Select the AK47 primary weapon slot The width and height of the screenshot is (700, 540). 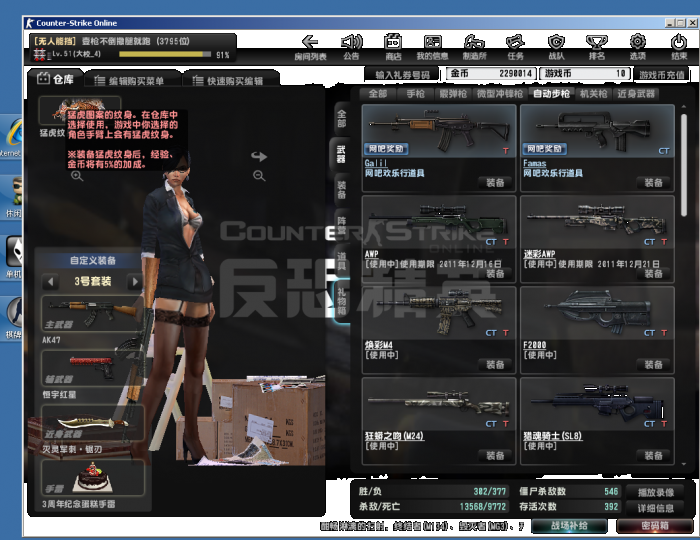point(92,313)
